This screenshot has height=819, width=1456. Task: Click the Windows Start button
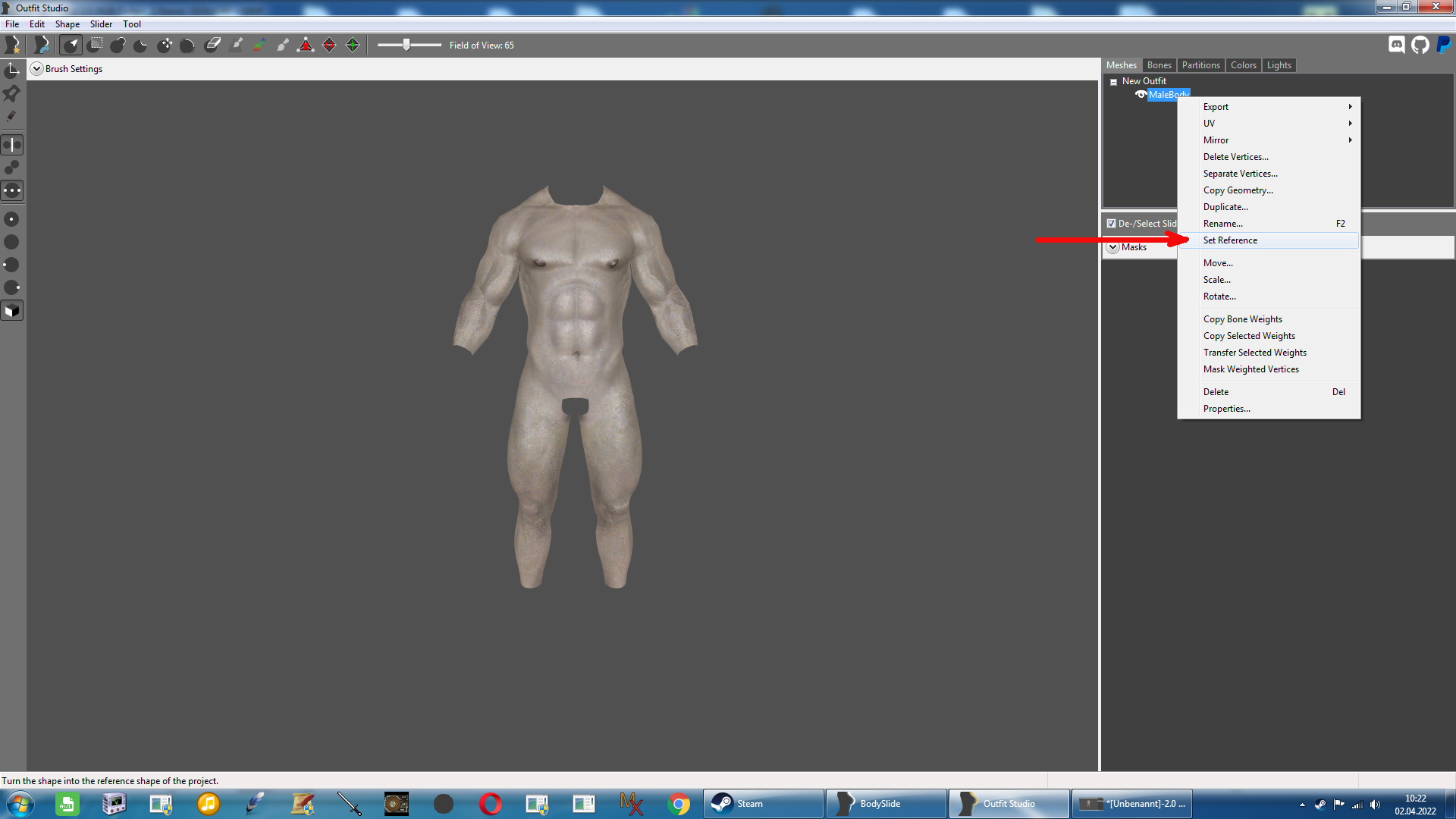[x=20, y=804]
